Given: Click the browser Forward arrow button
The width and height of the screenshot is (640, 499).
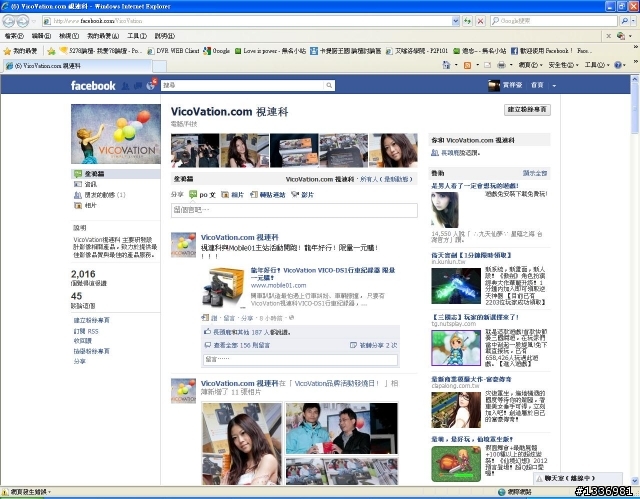Looking at the screenshot, I should [23, 21].
